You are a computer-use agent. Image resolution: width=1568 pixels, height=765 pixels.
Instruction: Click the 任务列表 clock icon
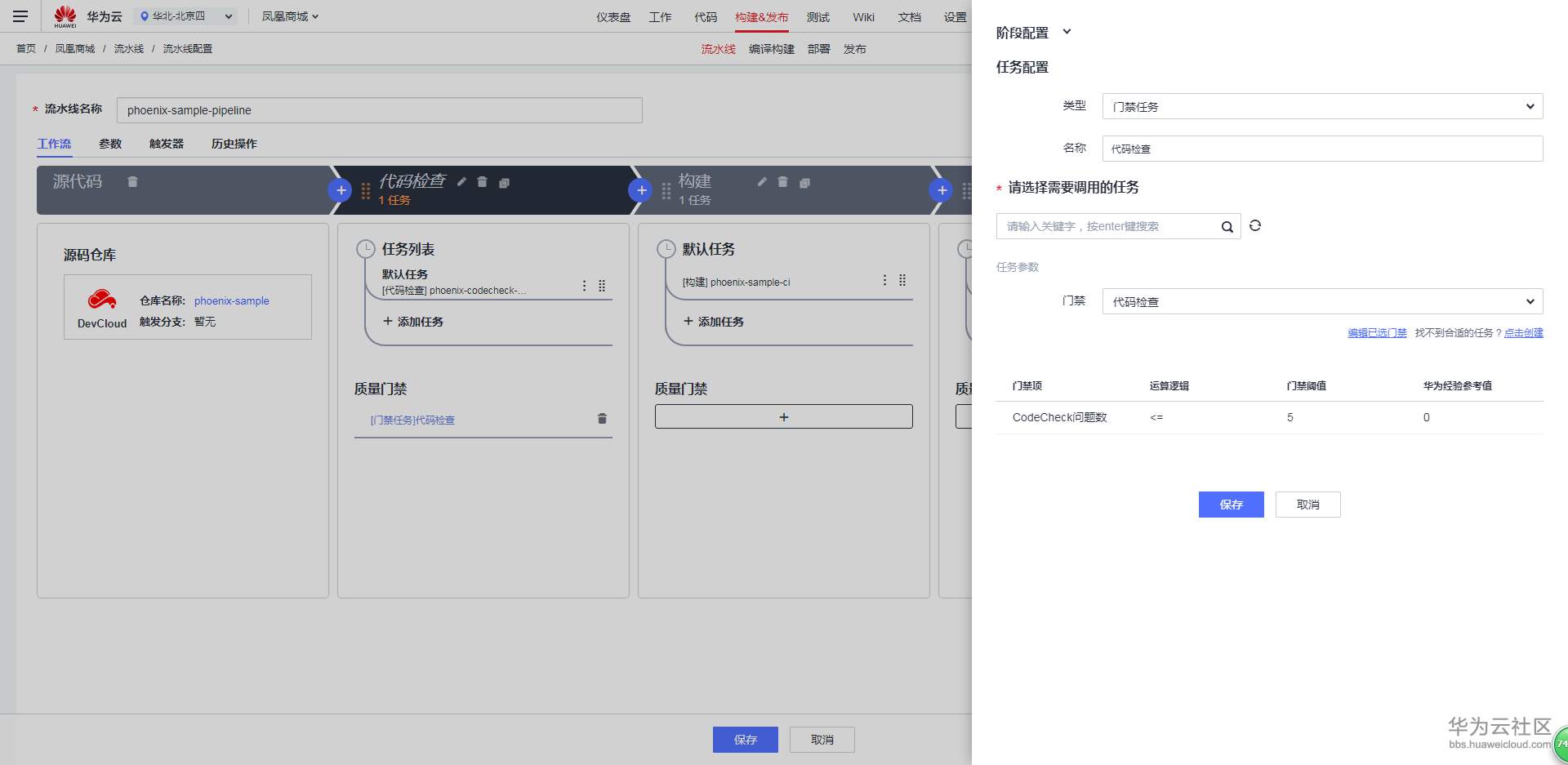(365, 249)
